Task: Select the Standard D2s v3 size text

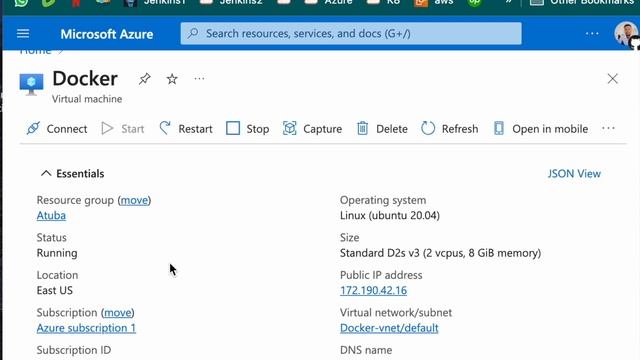Action: (x=440, y=253)
